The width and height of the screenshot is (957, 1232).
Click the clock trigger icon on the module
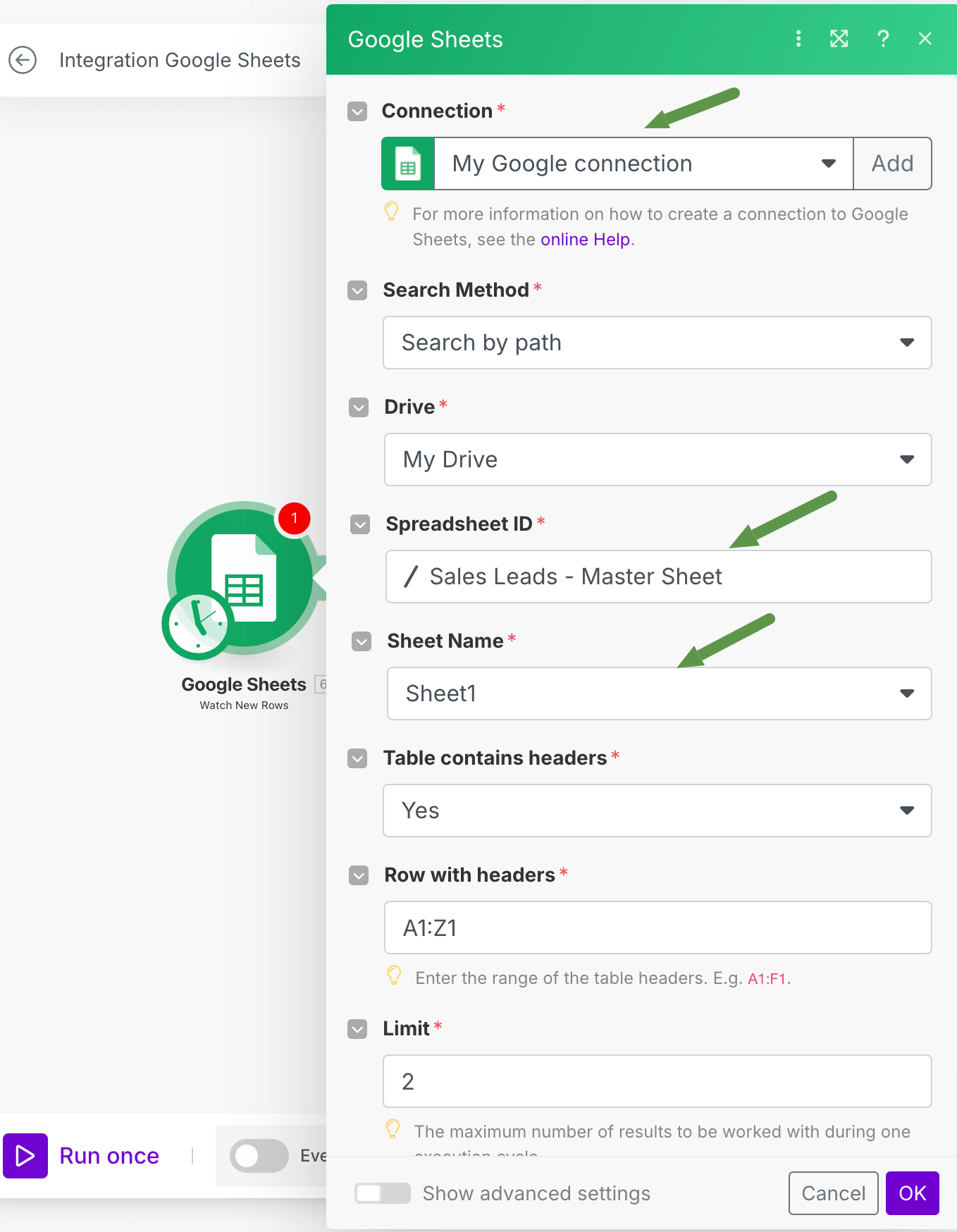point(198,625)
